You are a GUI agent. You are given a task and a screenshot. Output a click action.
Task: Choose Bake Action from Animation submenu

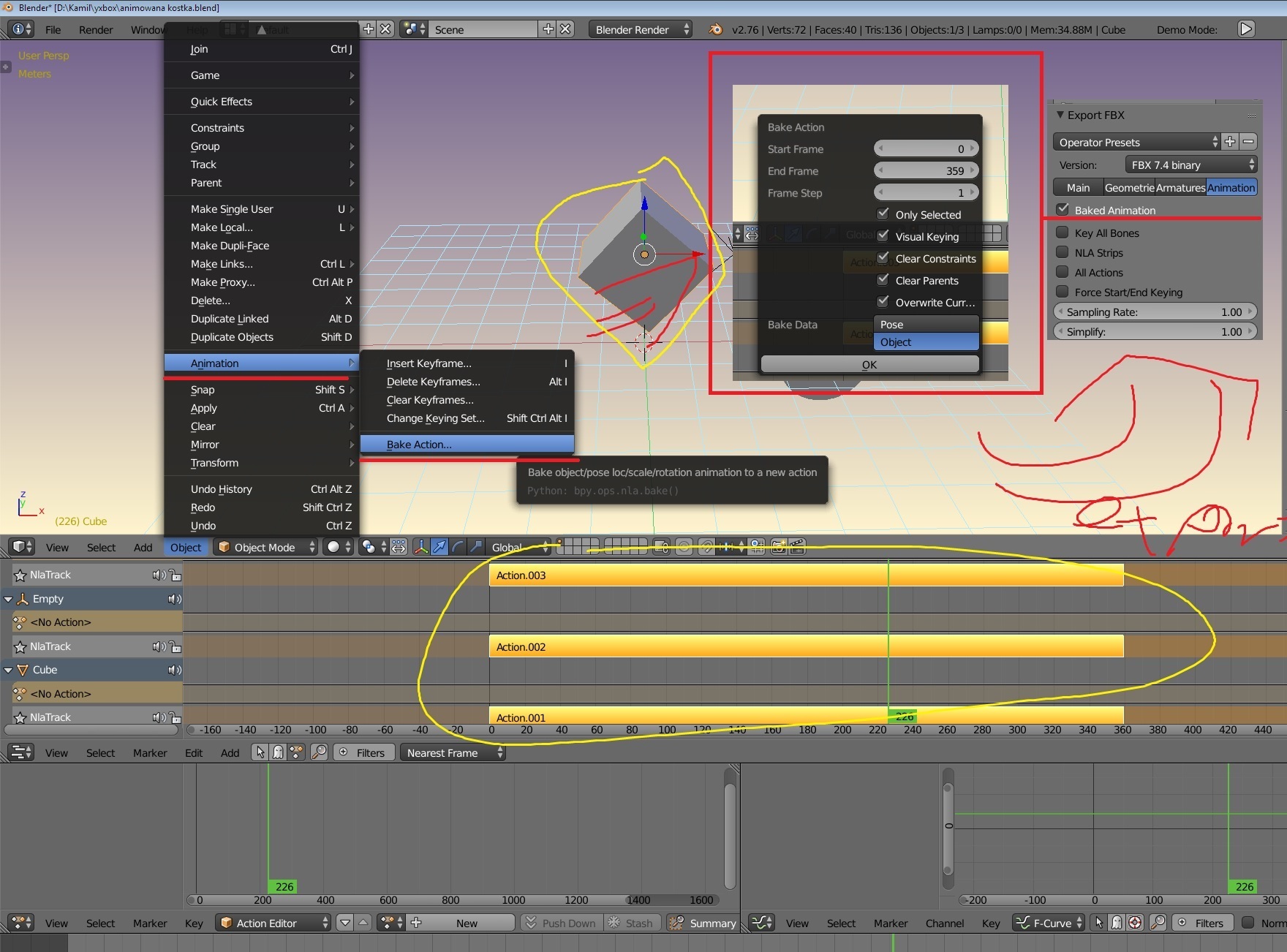(x=419, y=445)
